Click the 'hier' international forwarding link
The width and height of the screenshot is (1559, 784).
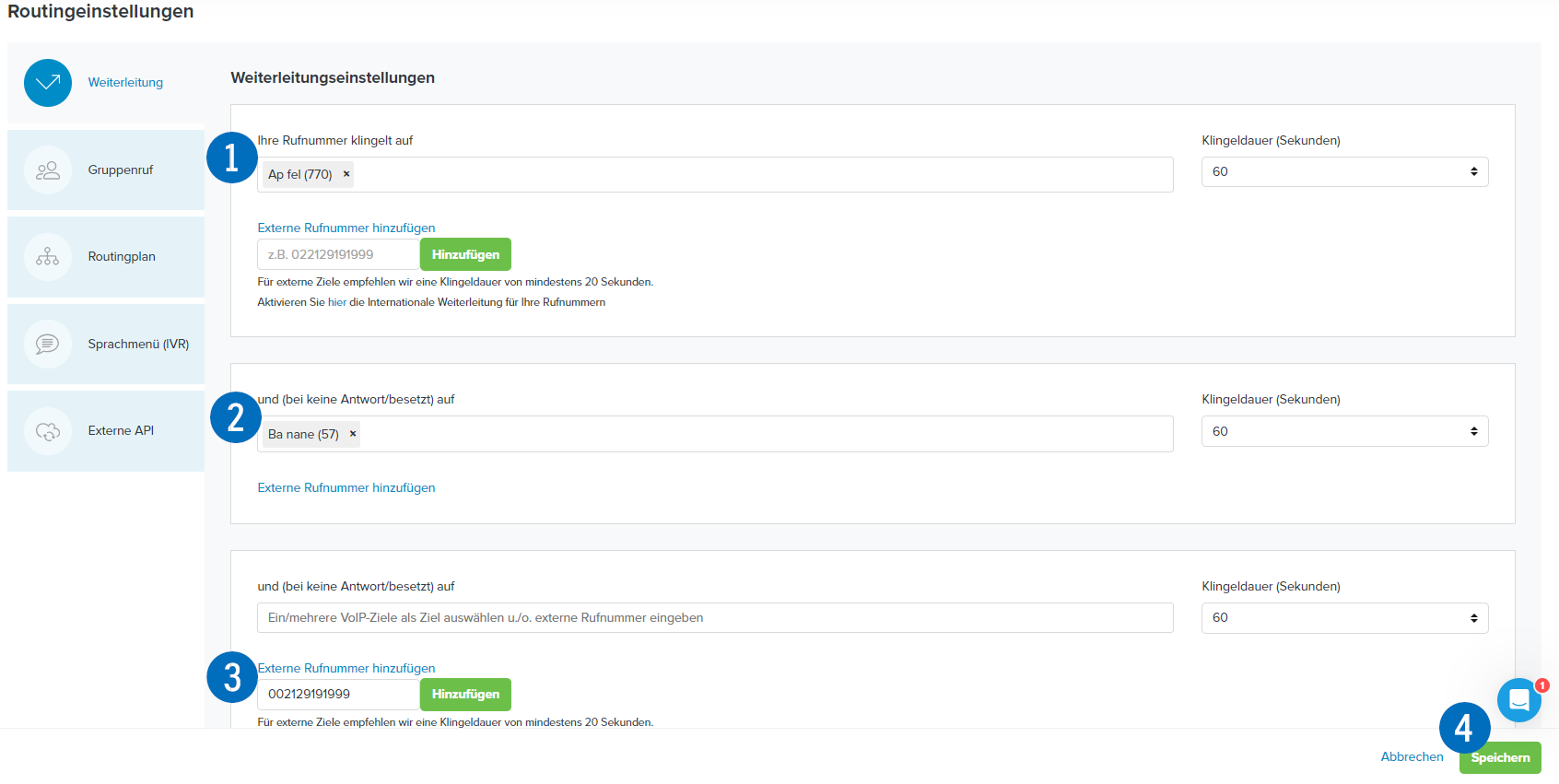click(337, 302)
